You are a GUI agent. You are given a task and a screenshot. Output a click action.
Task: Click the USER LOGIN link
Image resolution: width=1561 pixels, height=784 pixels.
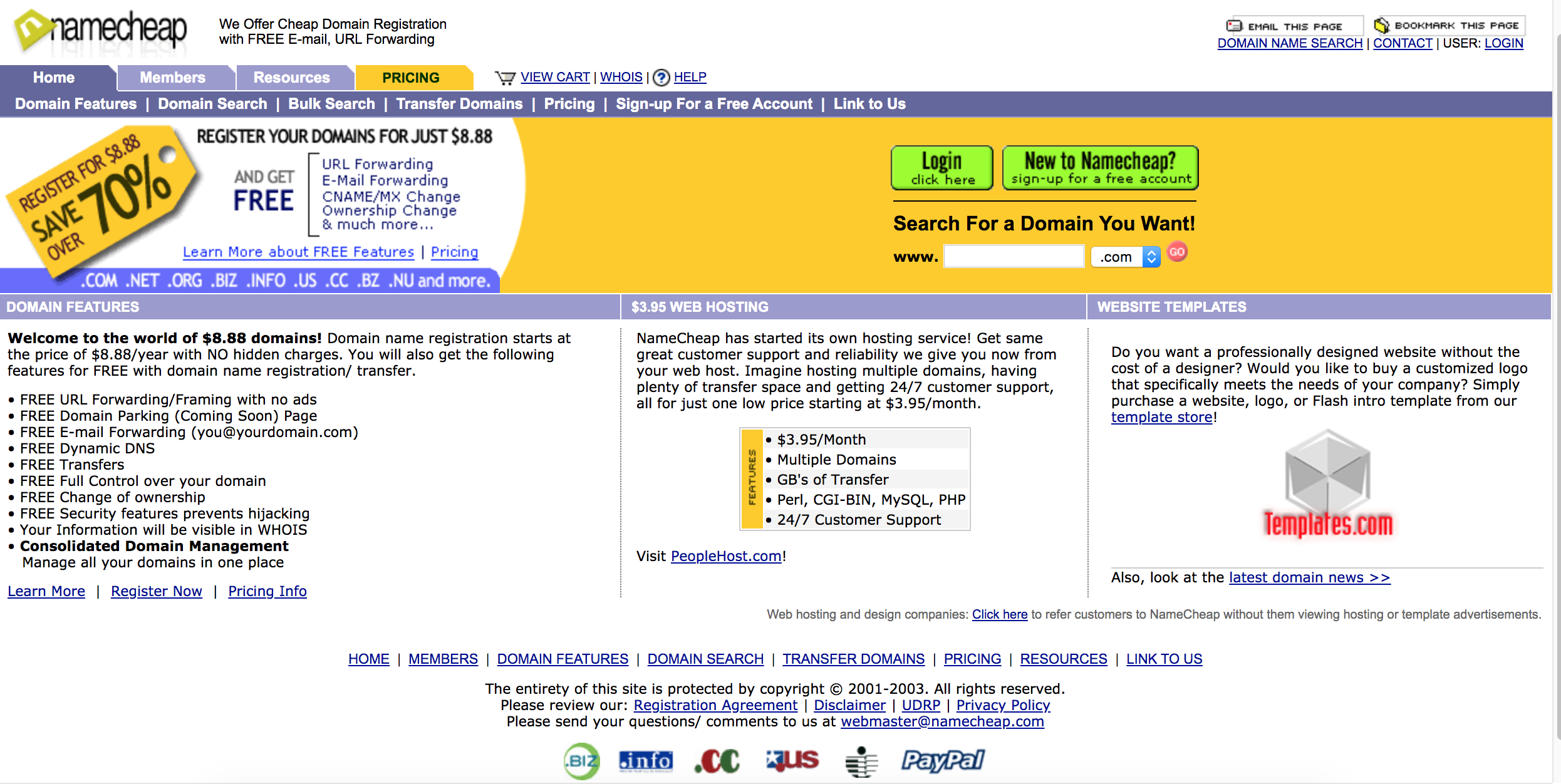1503,43
